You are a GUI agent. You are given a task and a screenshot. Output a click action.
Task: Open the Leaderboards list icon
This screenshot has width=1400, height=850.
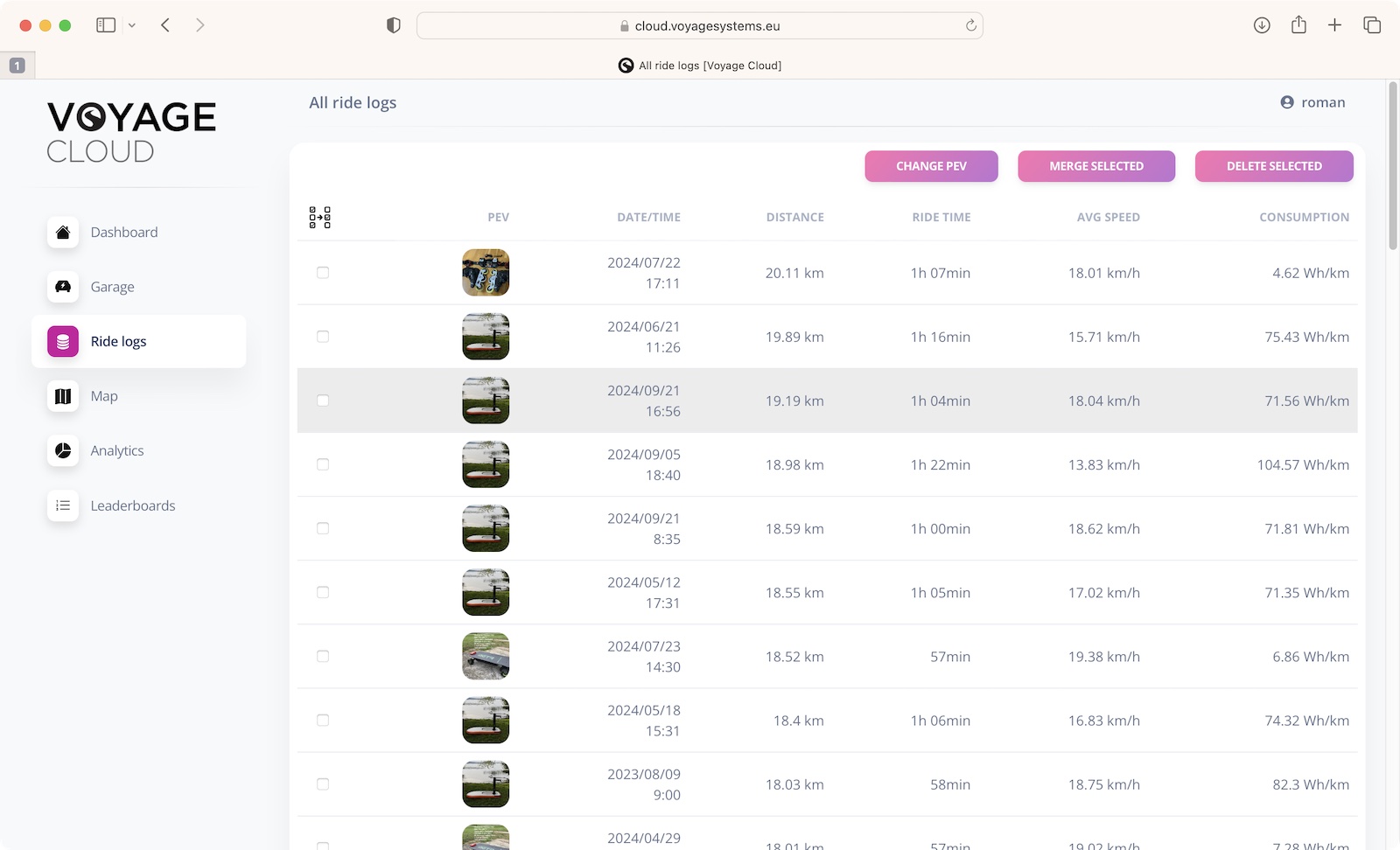click(x=63, y=505)
